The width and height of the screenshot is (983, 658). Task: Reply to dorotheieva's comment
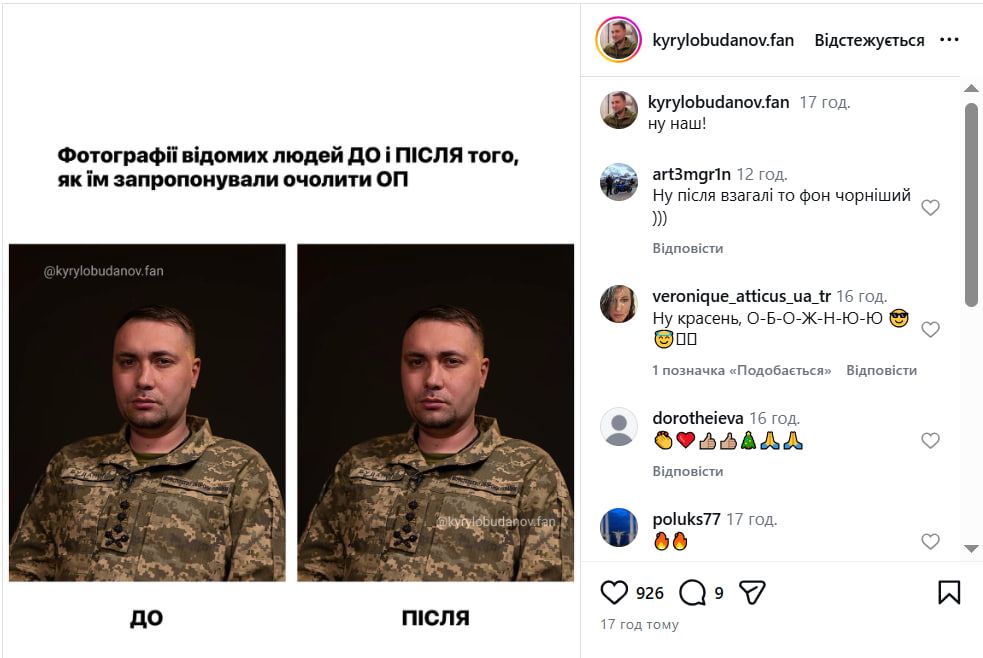point(687,471)
